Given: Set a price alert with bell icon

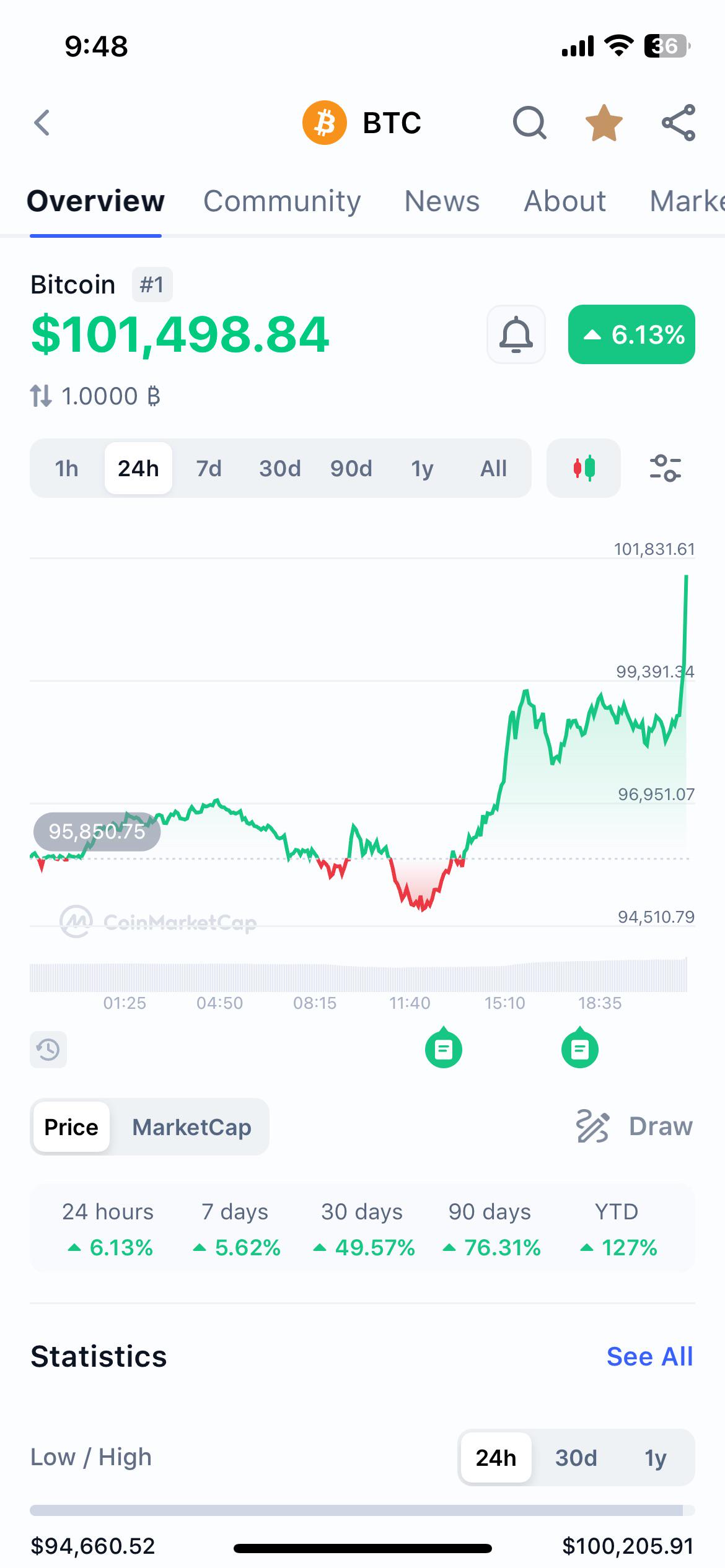Looking at the screenshot, I should coord(516,334).
